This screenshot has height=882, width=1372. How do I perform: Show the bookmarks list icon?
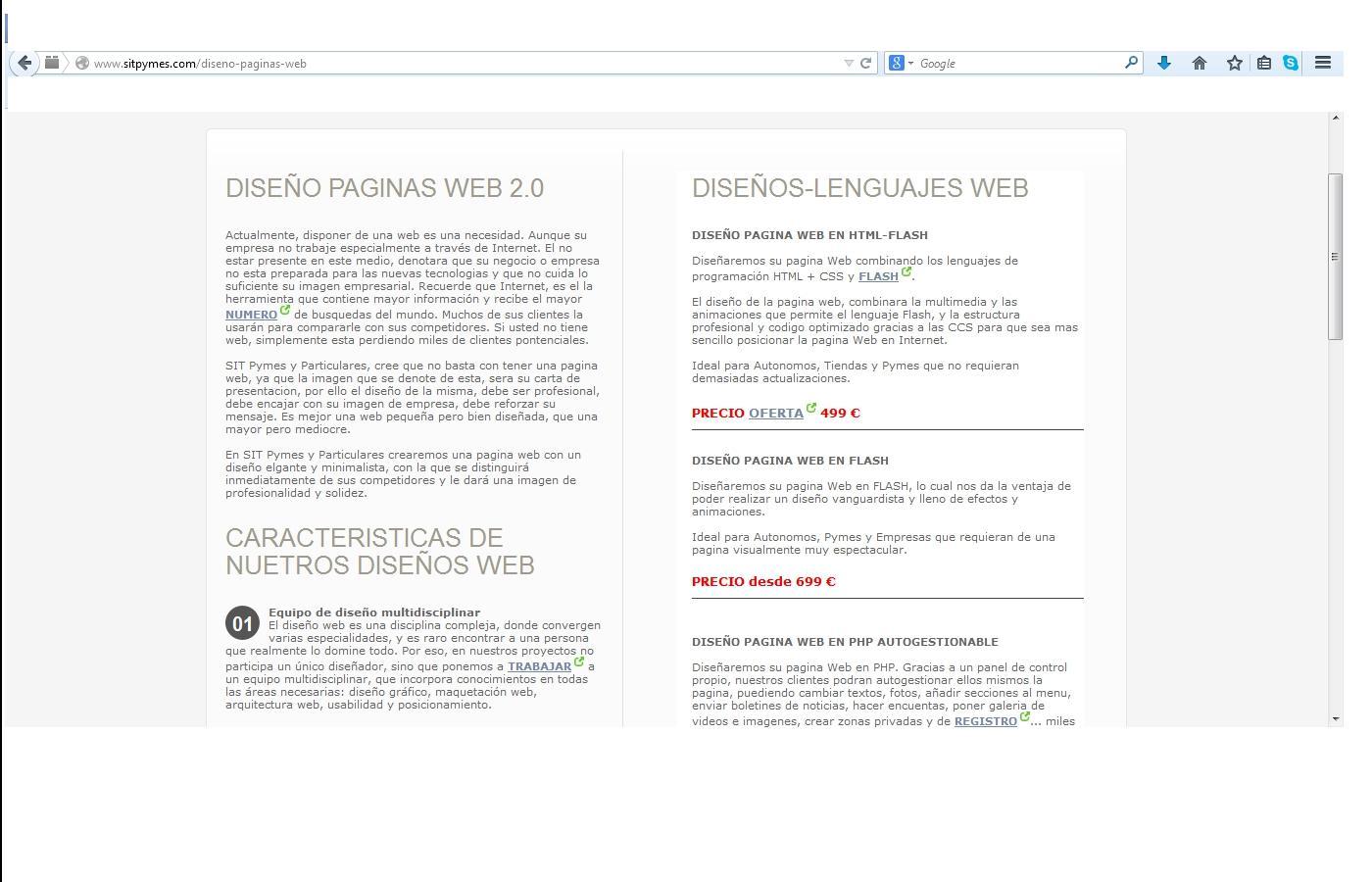tap(1264, 63)
